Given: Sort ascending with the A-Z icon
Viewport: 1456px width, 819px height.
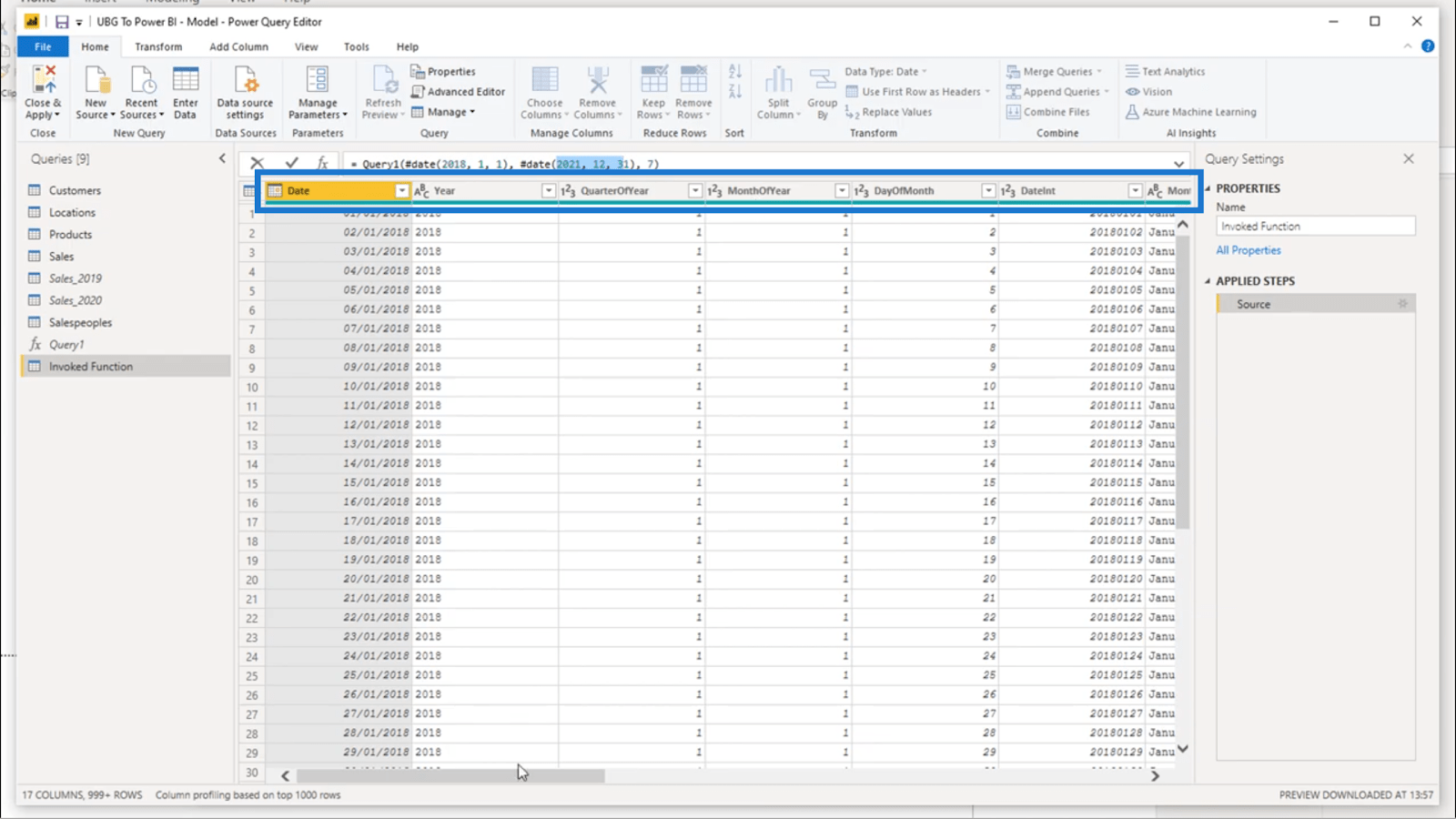Looking at the screenshot, I should 735,71.
